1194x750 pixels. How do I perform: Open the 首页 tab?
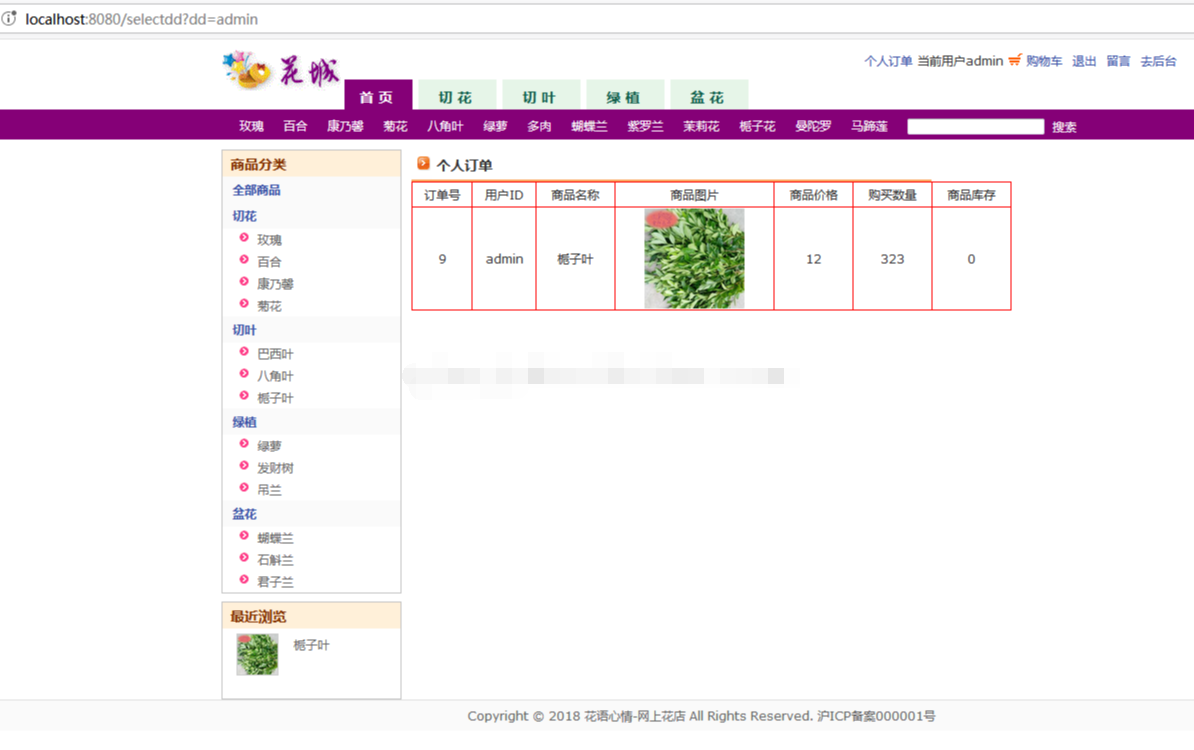pos(378,95)
